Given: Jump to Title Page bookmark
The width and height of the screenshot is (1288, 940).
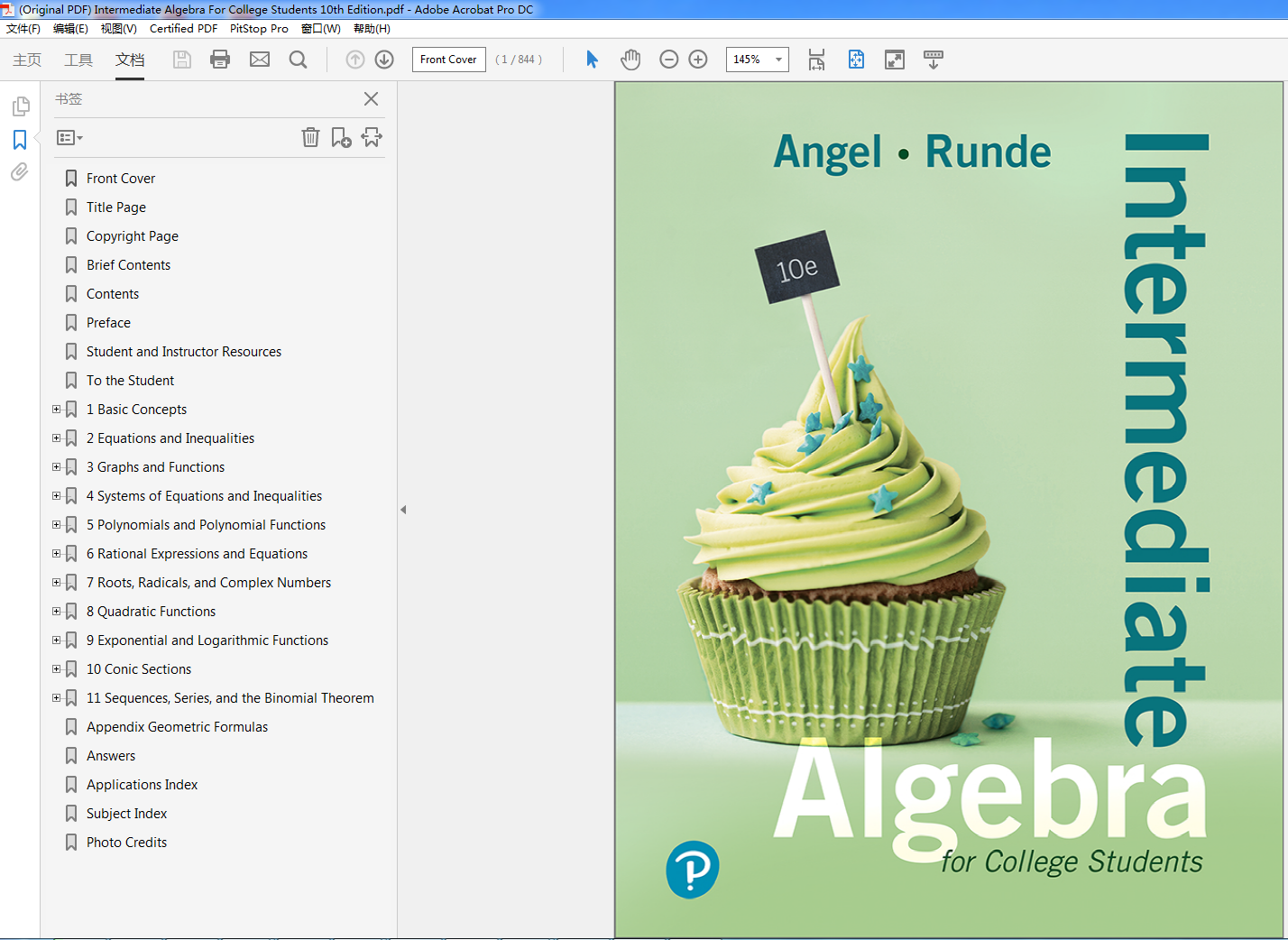Looking at the screenshot, I should click(x=116, y=207).
